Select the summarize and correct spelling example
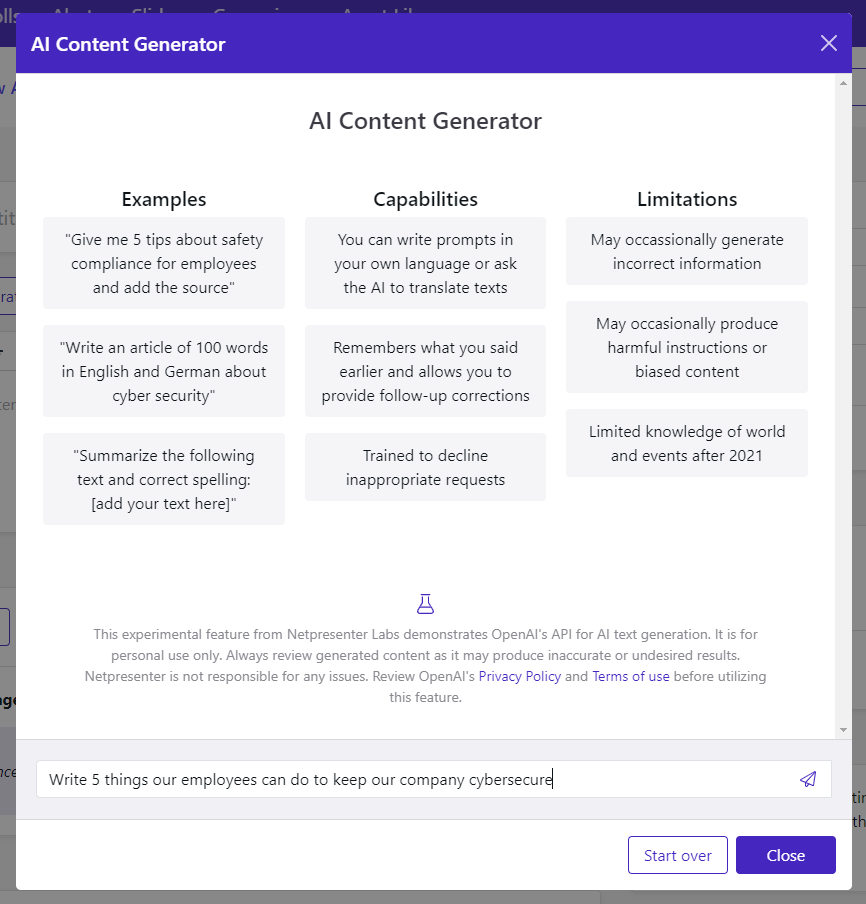The image size is (866, 904). coord(163,478)
